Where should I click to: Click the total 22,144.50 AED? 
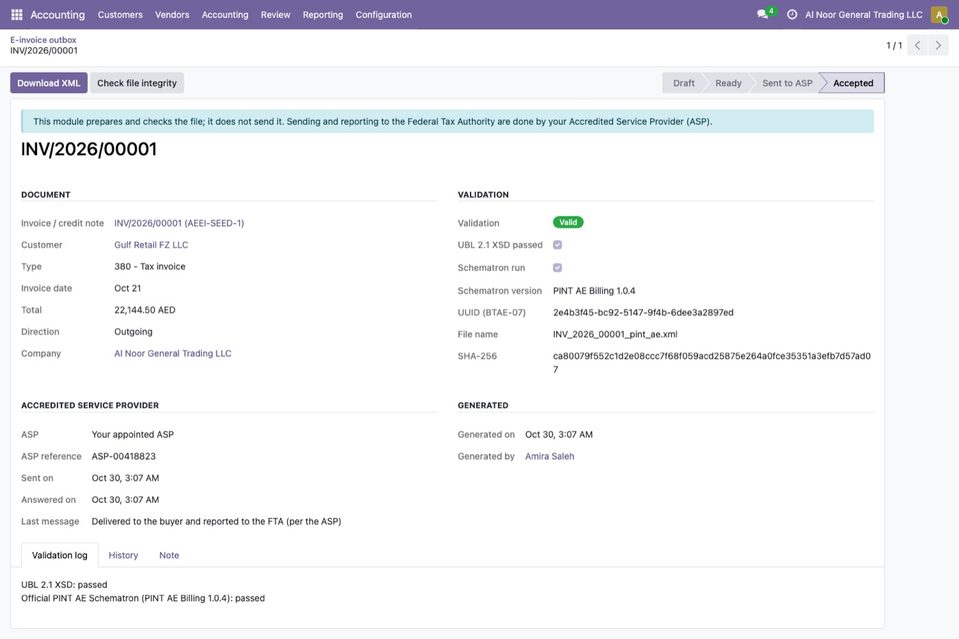(x=144, y=310)
